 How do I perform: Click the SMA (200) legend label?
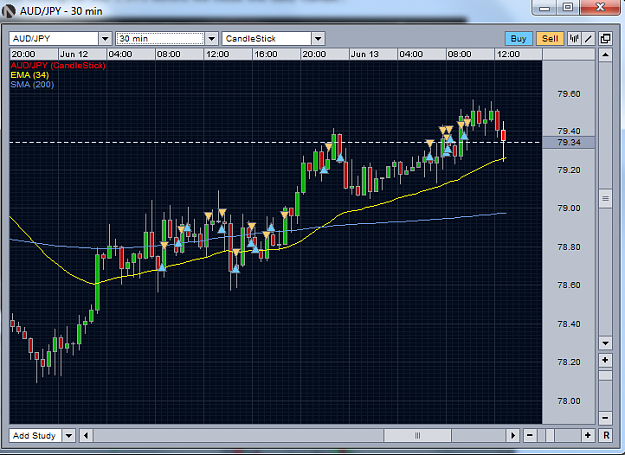click(x=32, y=84)
